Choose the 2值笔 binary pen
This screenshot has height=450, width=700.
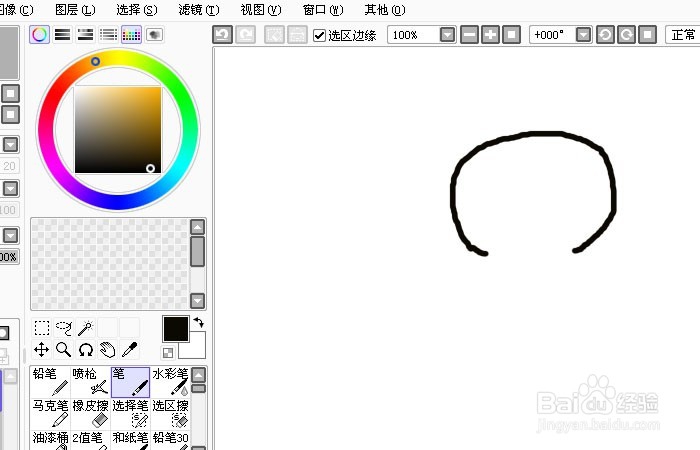point(90,440)
